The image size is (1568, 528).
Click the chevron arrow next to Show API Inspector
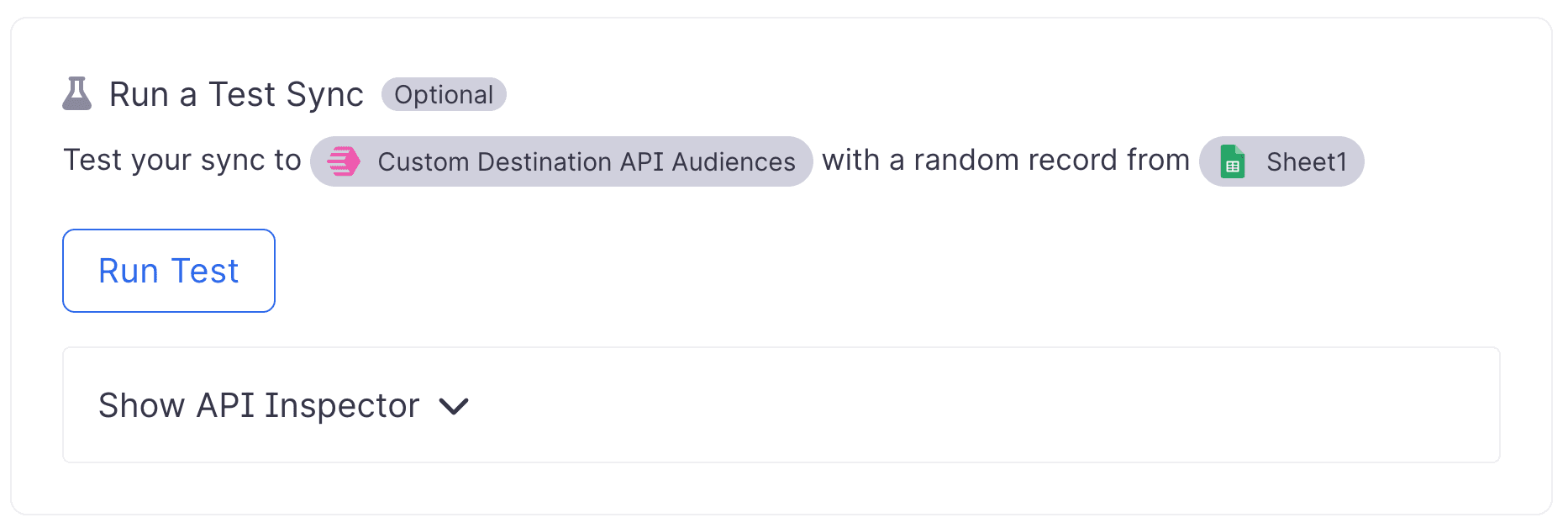[x=454, y=407]
